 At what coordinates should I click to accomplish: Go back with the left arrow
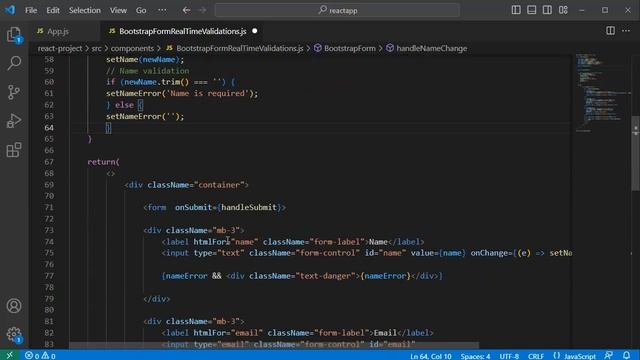[x=186, y=10]
